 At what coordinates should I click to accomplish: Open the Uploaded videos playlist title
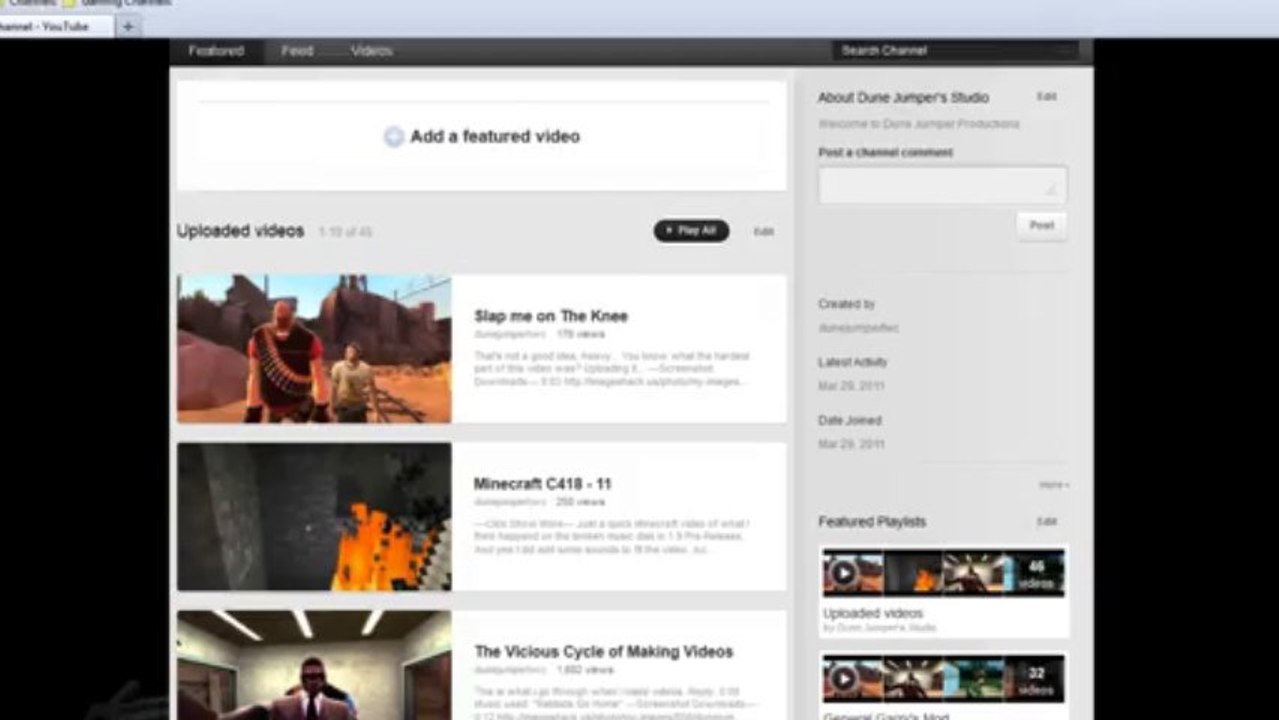(x=873, y=613)
